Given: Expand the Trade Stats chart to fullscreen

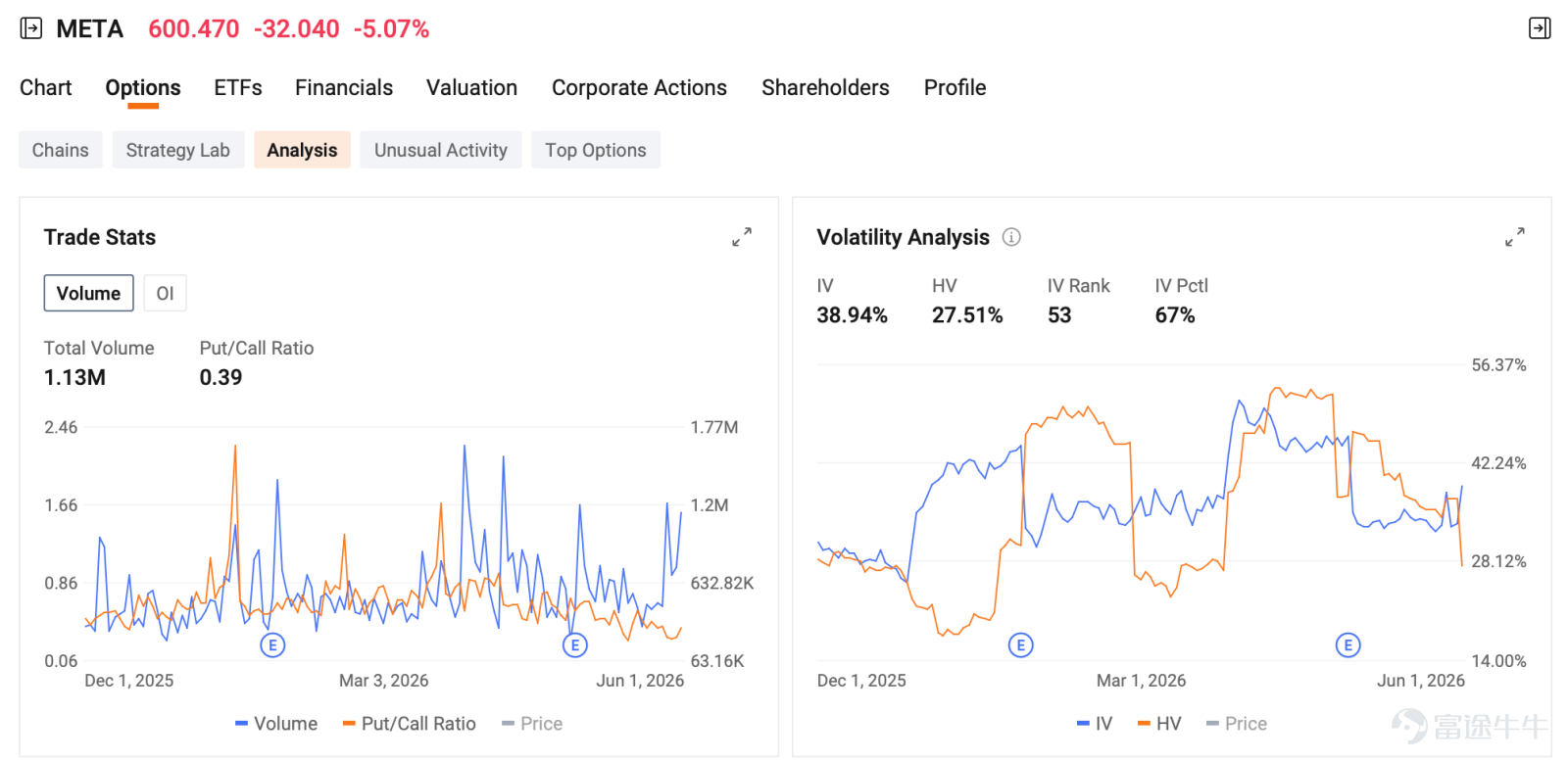Looking at the screenshot, I should (x=742, y=237).
